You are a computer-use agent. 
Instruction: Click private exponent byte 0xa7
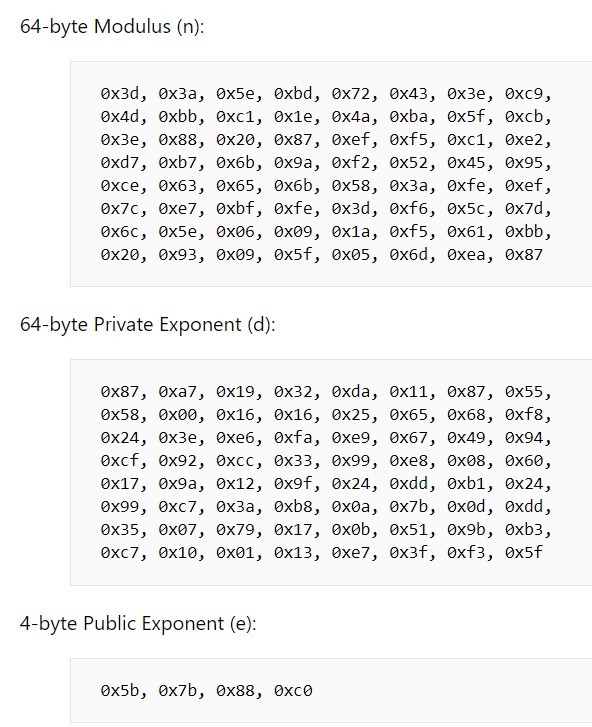click(178, 392)
